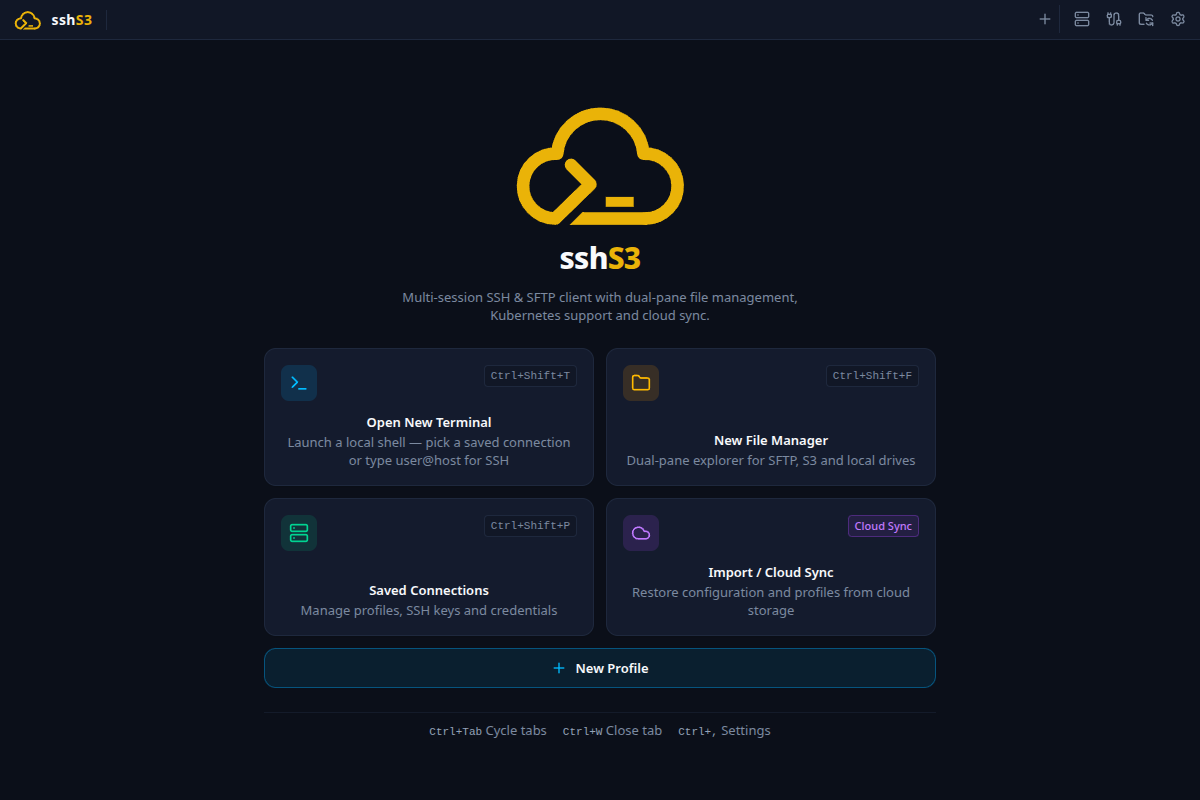Click the Ctrl+Shift+T shortcut badge

(530, 376)
